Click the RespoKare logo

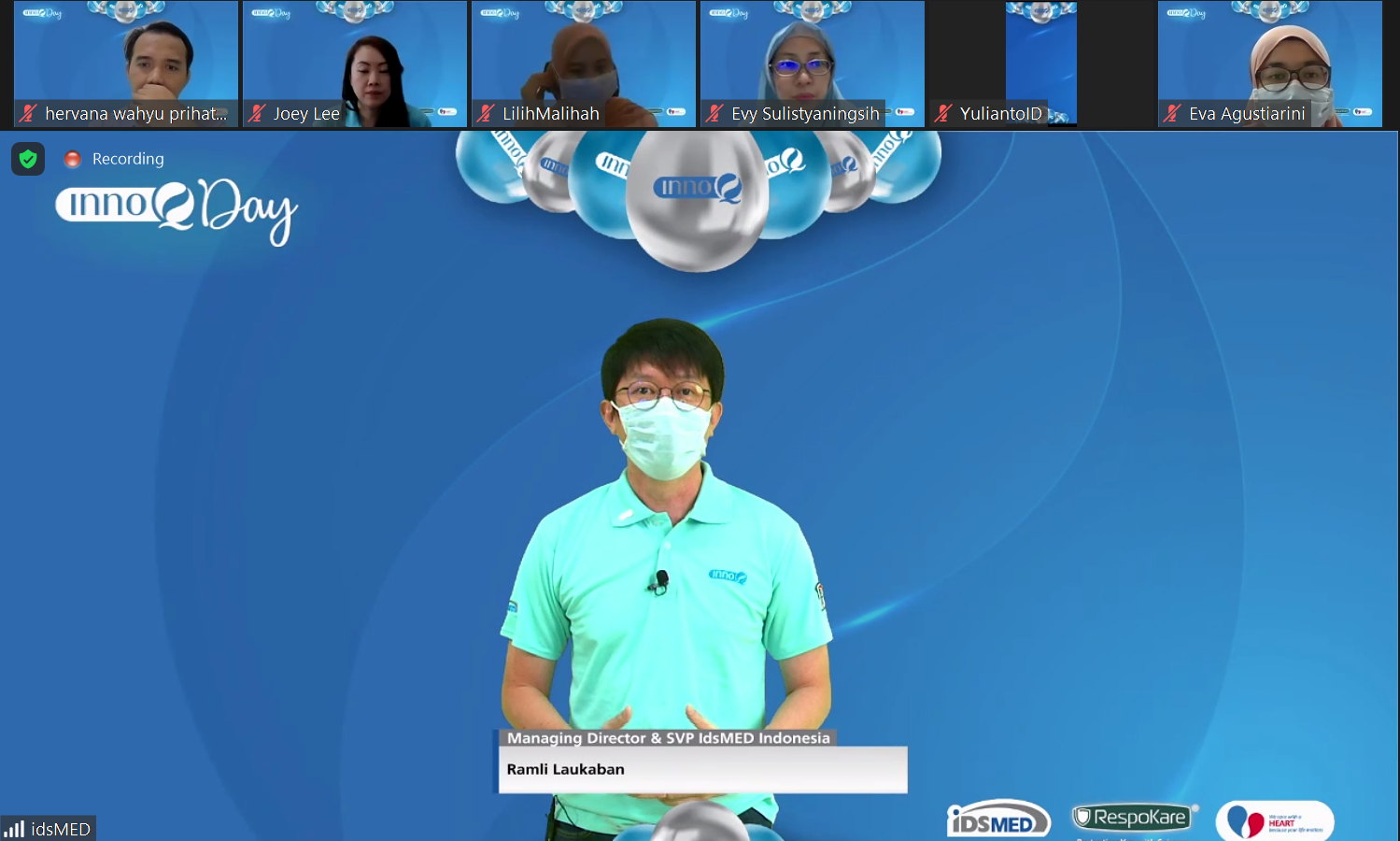1133,818
